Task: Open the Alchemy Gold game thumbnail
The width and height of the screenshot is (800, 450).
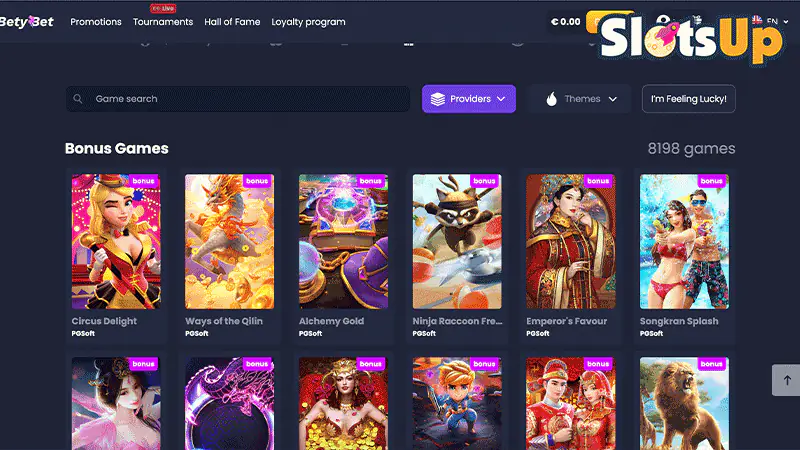Action: pos(343,241)
